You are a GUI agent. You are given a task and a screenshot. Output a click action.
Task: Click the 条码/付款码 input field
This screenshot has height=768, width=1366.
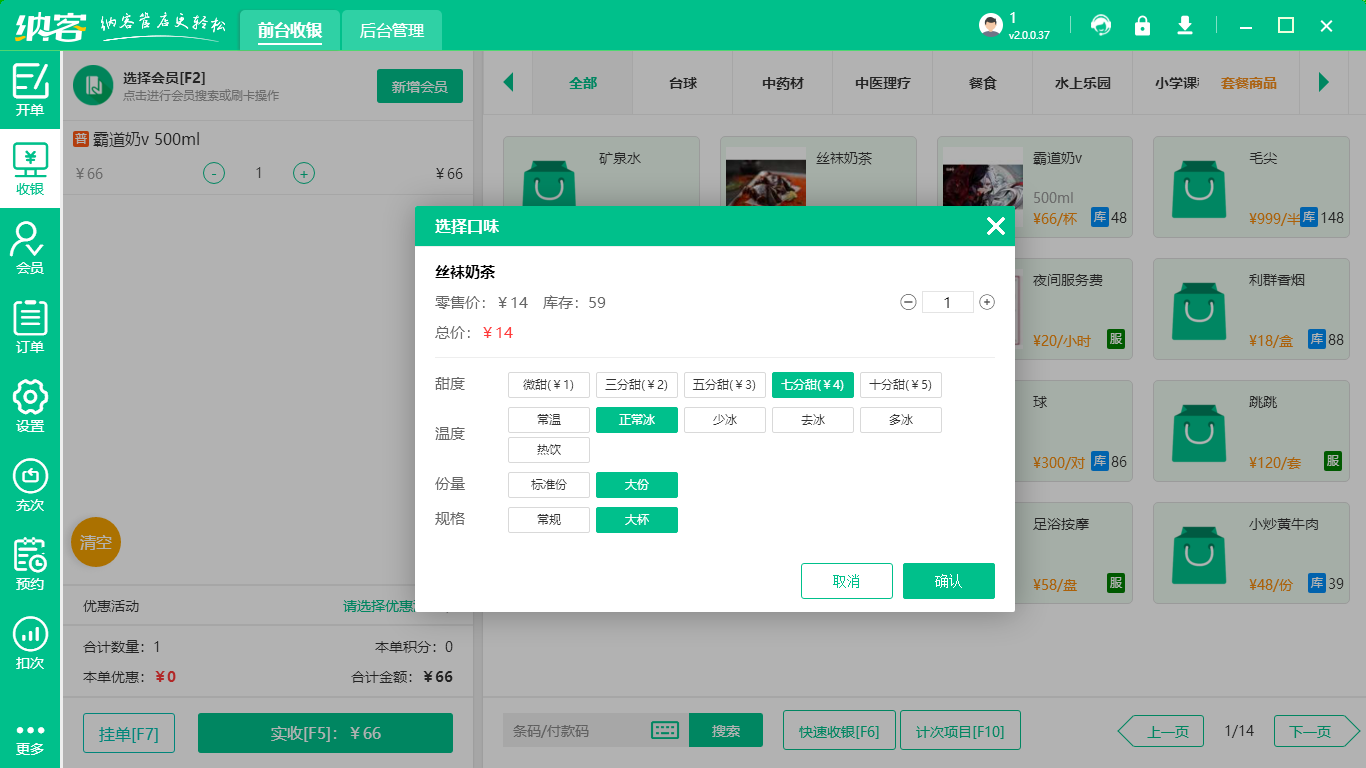(x=577, y=730)
